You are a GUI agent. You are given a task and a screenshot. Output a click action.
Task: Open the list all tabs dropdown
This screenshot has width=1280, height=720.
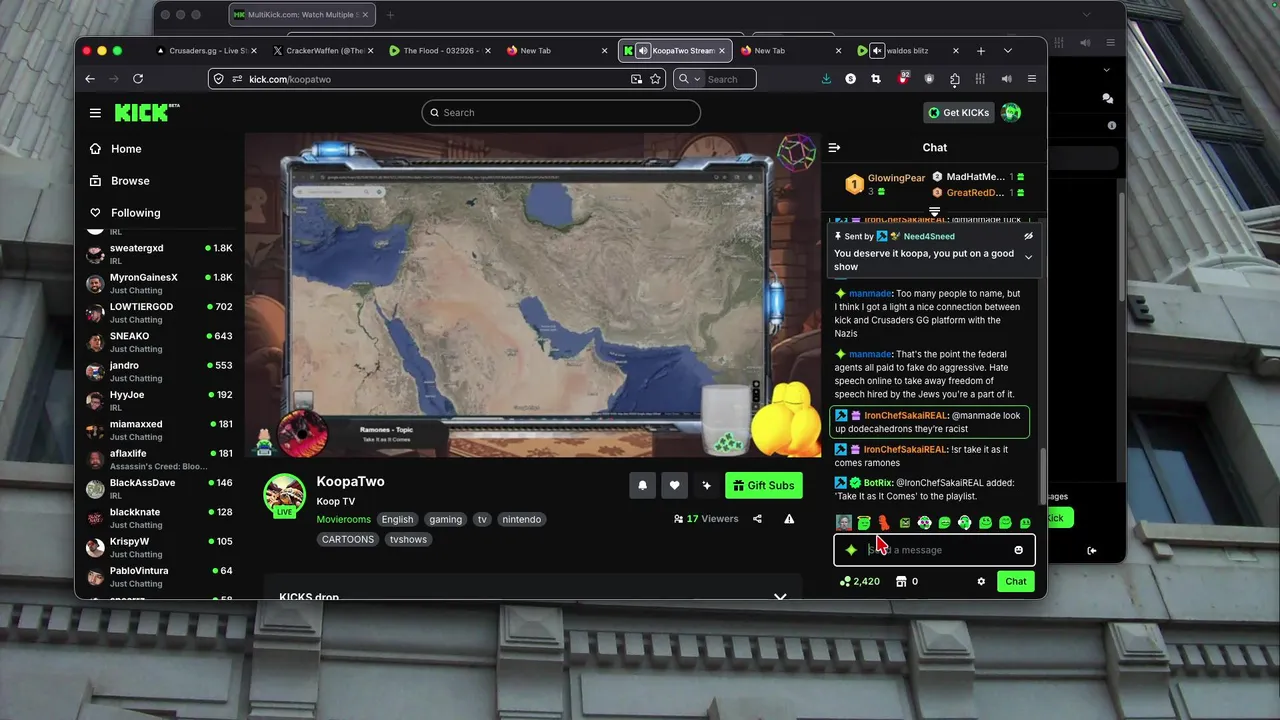(1008, 51)
